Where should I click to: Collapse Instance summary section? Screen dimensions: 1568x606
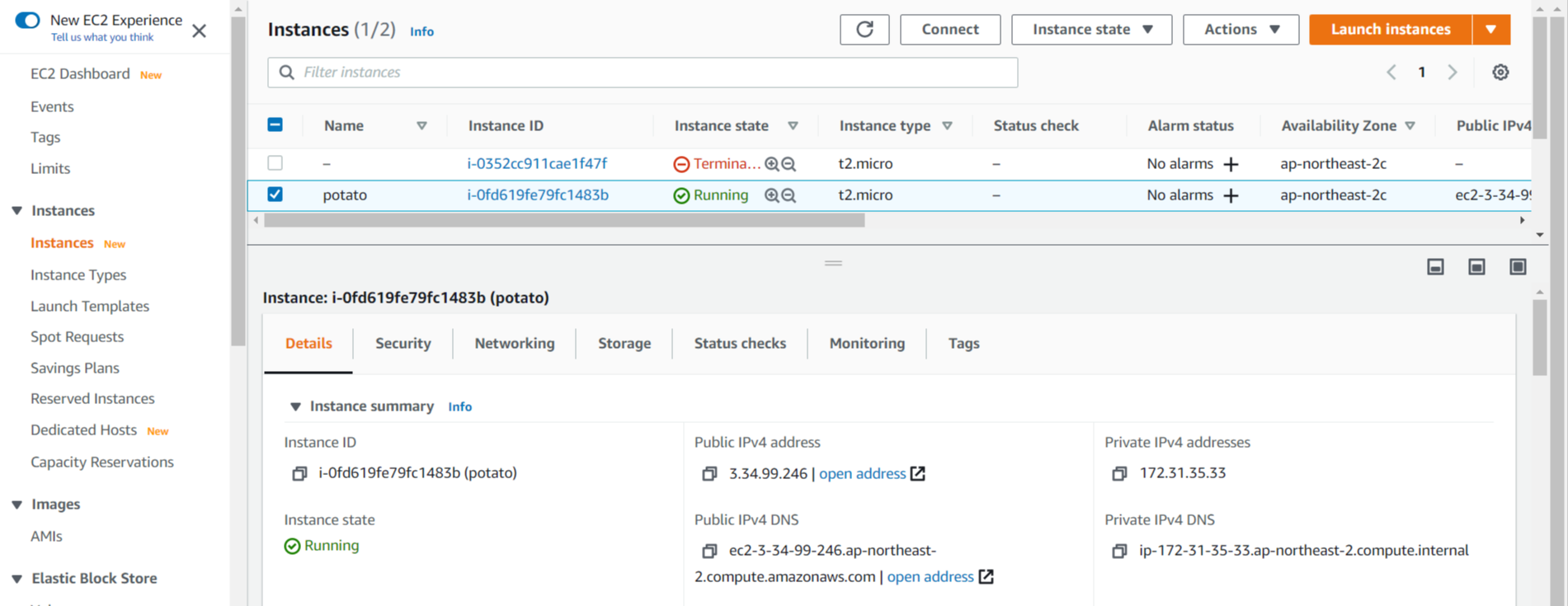(x=295, y=406)
